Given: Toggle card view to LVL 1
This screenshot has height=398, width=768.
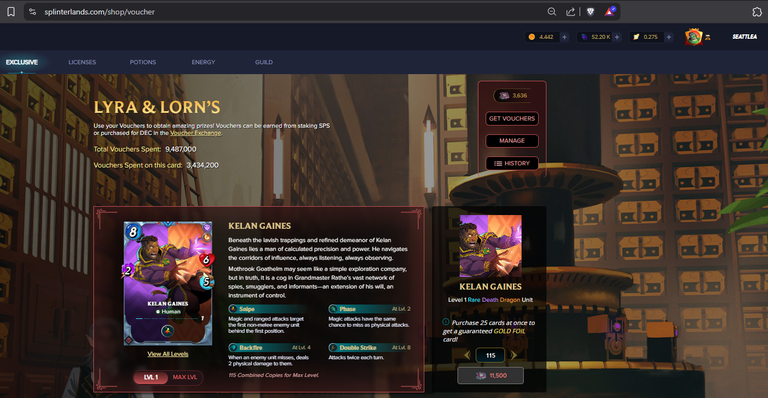Looking at the screenshot, I should point(151,377).
